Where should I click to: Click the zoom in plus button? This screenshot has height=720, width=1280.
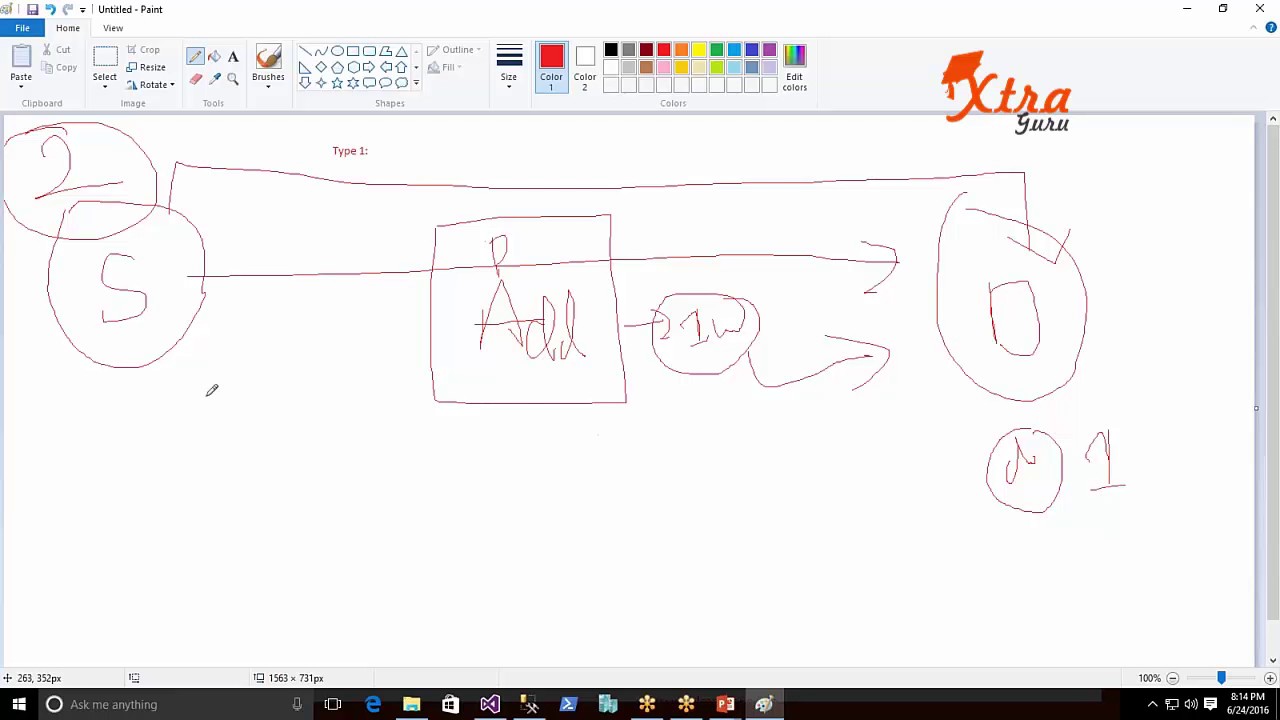coord(1270,678)
